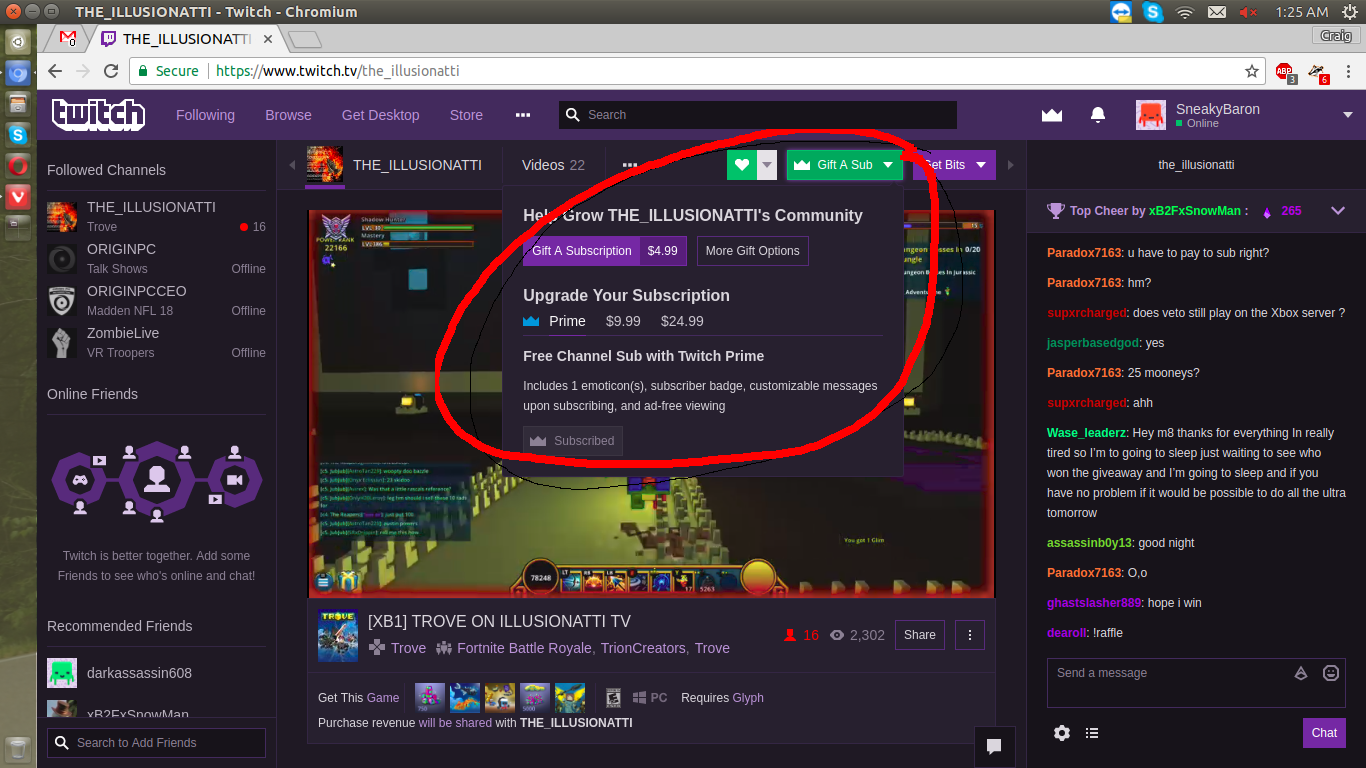Screen dimensions: 1366x768
Task: Expand the follow options dropdown arrow
Action: coord(767,165)
